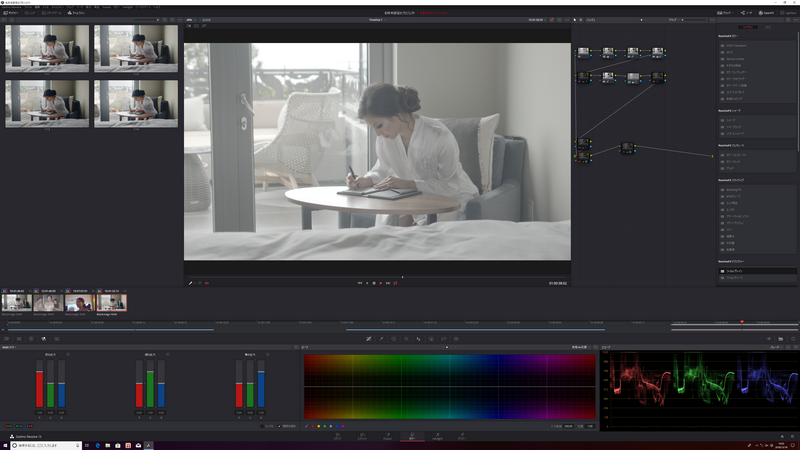
Task: Select the node editor pointer tool
Action: pyautogui.click(x=574, y=20)
